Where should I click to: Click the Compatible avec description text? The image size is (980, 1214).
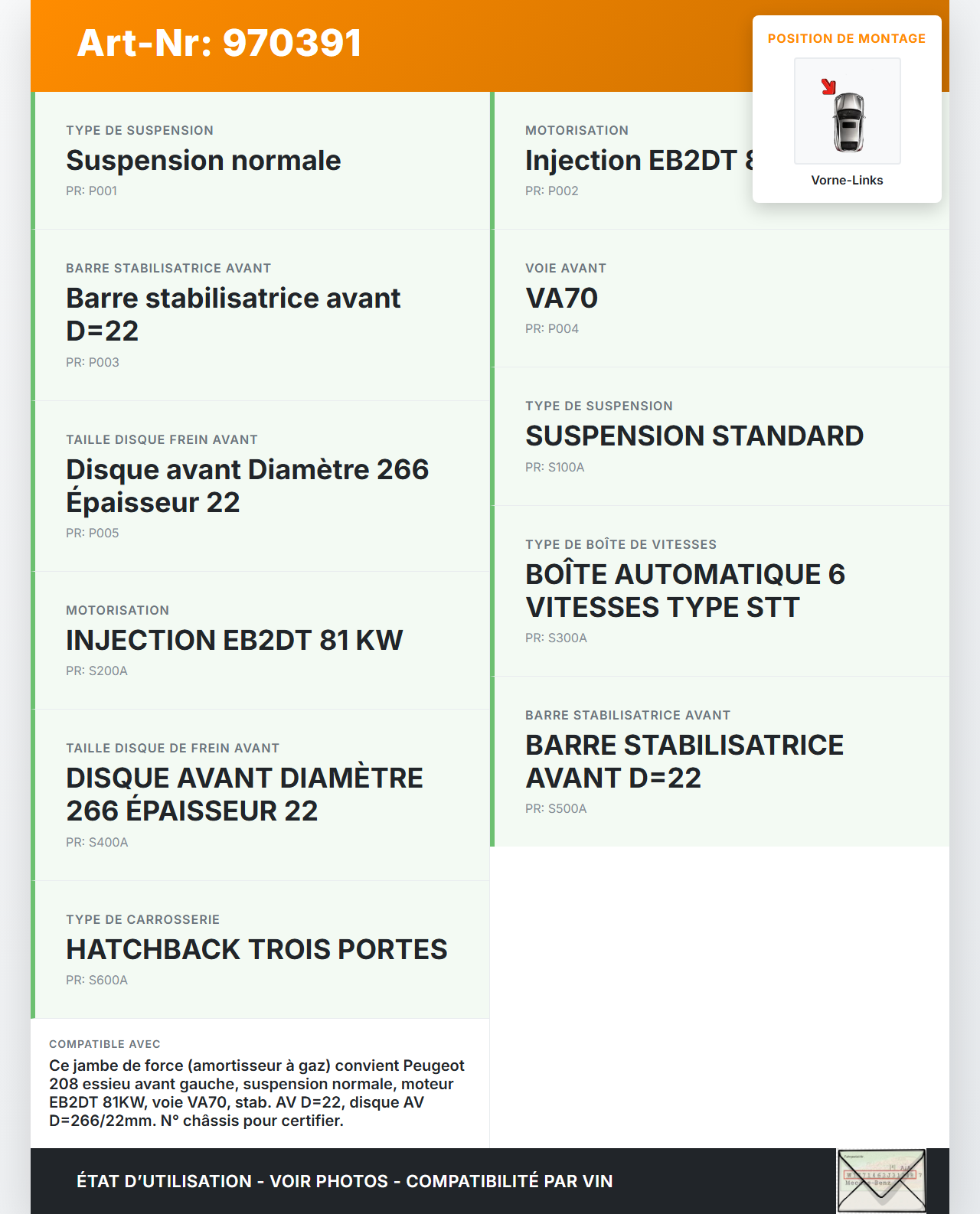[x=257, y=1093]
